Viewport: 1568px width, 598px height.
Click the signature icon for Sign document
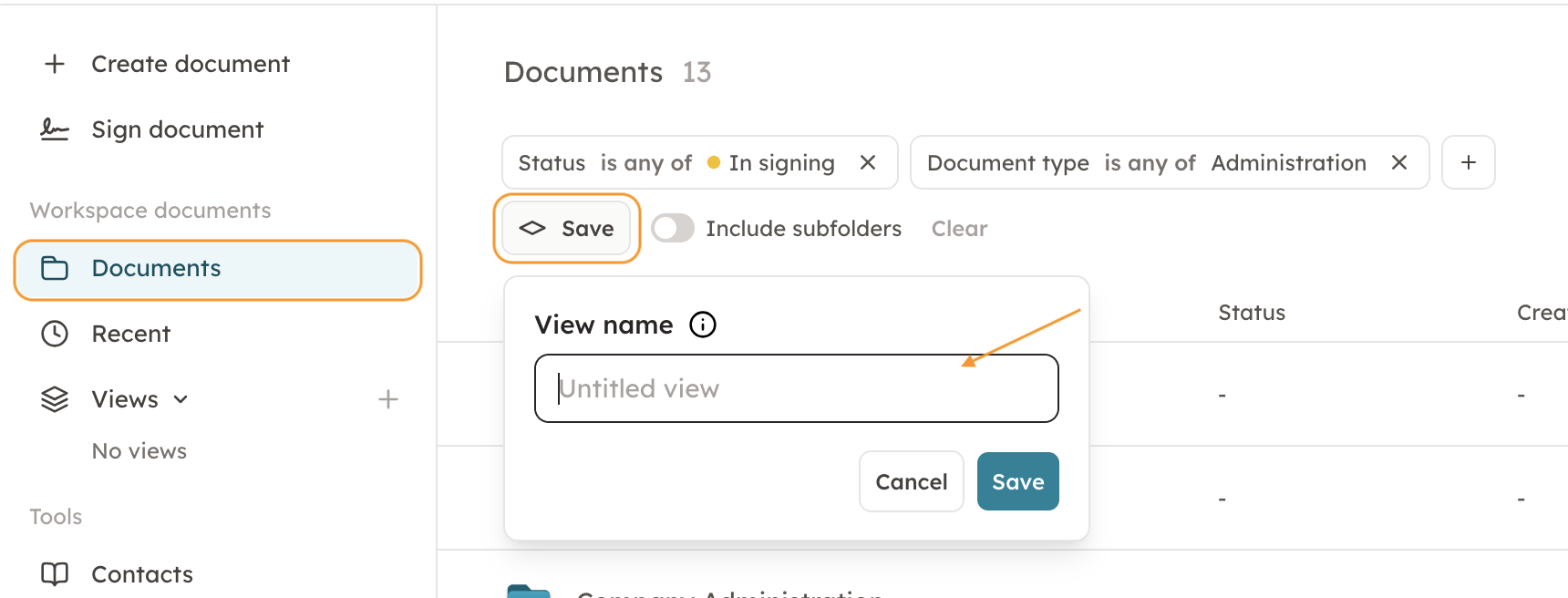pyautogui.click(x=55, y=129)
